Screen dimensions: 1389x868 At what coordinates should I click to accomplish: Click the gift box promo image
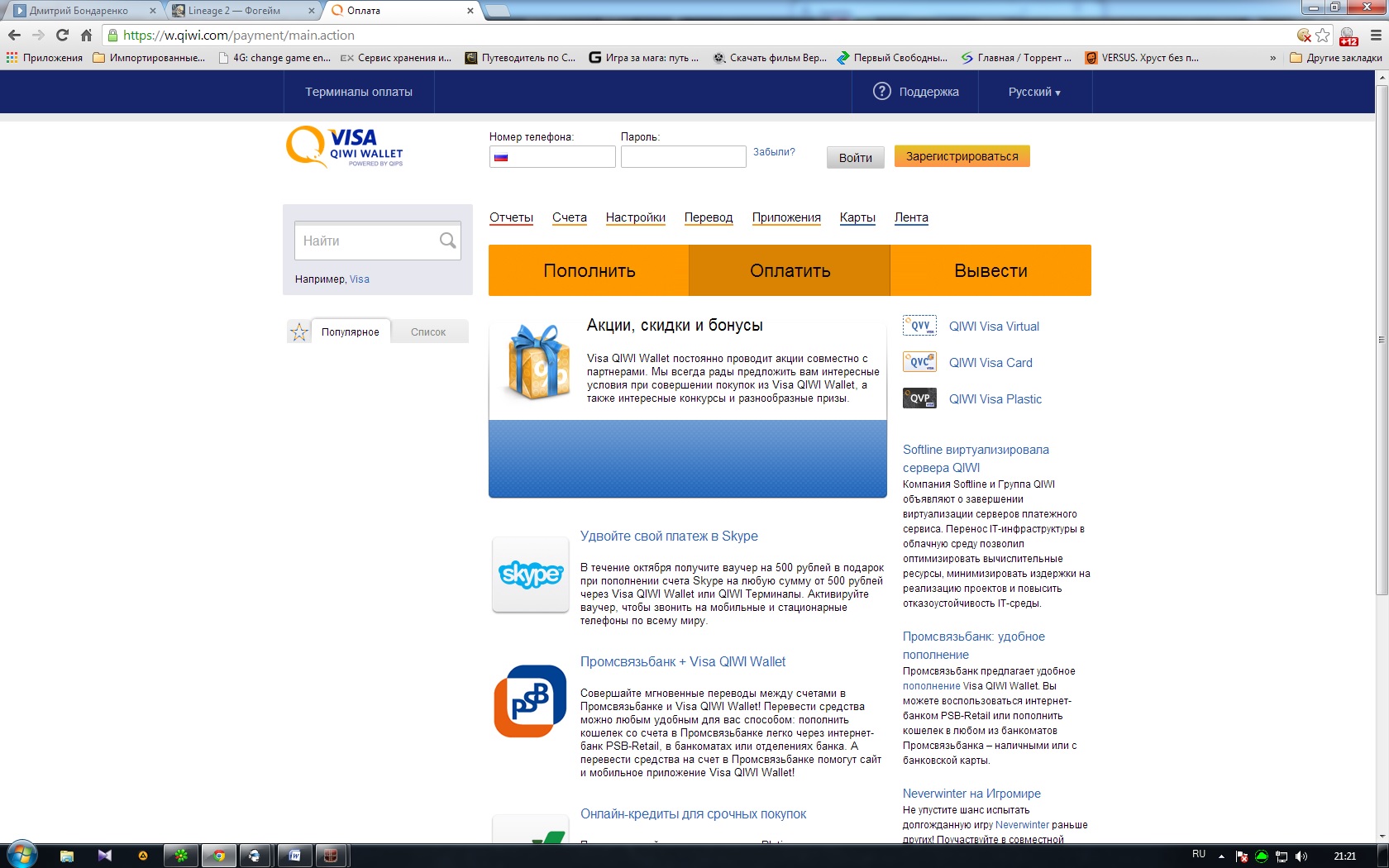click(538, 362)
